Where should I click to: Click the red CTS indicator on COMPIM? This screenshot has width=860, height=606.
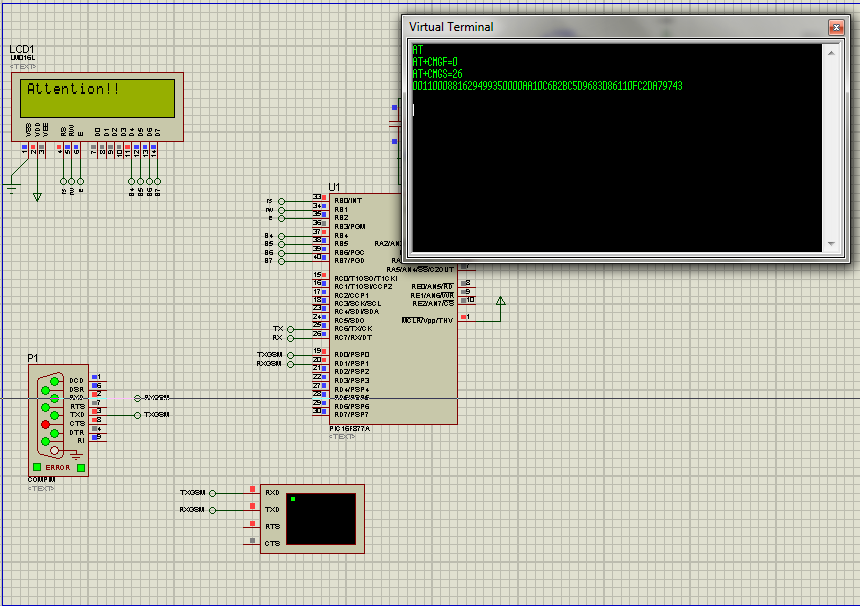[x=44, y=424]
